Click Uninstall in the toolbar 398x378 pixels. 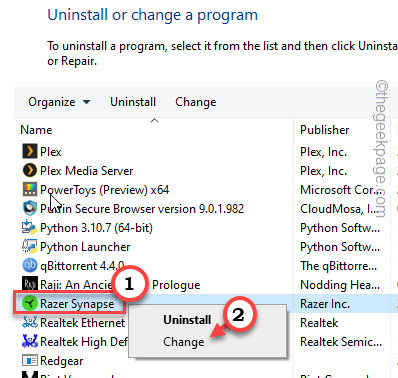[x=133, y=102]
